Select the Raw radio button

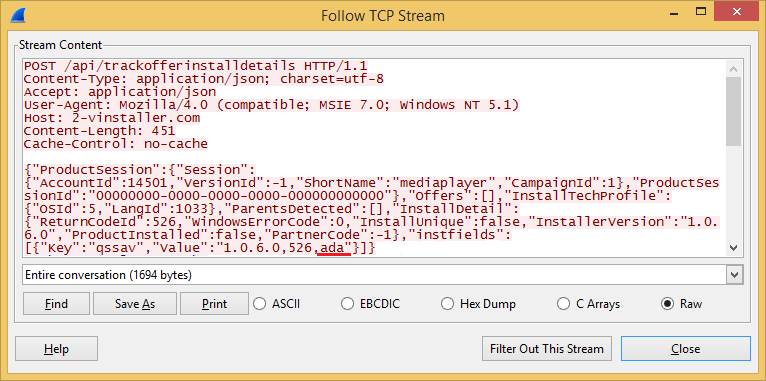pyautogui.click(x=681, y=304)
